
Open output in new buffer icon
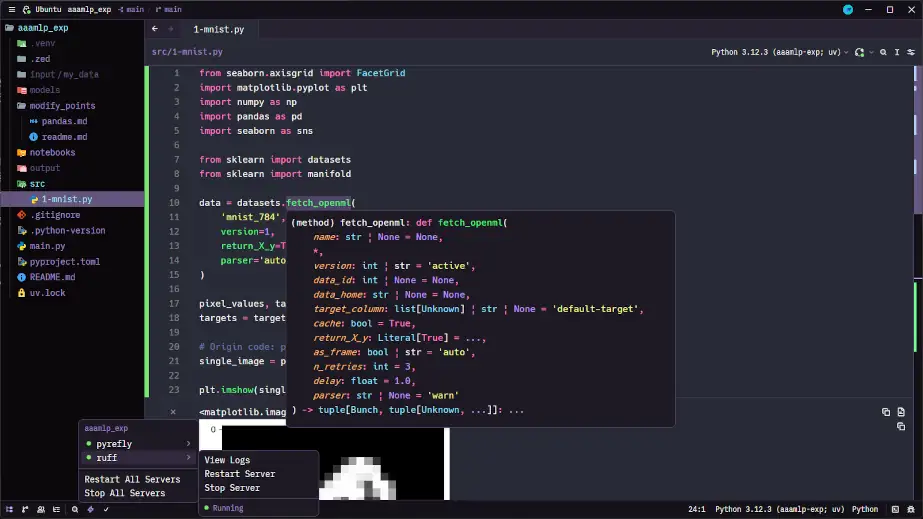pos(901,412)
